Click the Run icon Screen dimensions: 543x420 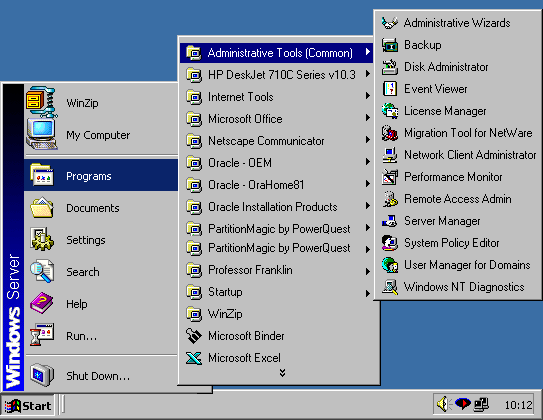click(42, 335)
